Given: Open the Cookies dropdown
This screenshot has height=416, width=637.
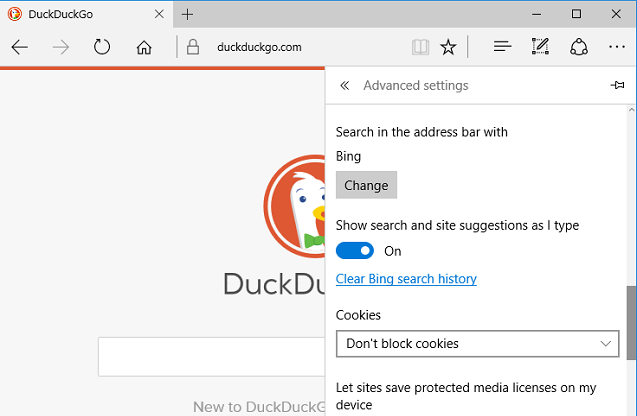Looking at the screenshot, I should pos(478,344).
